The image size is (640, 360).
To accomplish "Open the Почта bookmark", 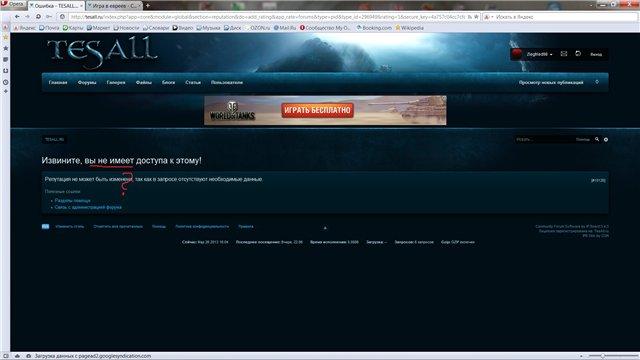I will 49,28.
